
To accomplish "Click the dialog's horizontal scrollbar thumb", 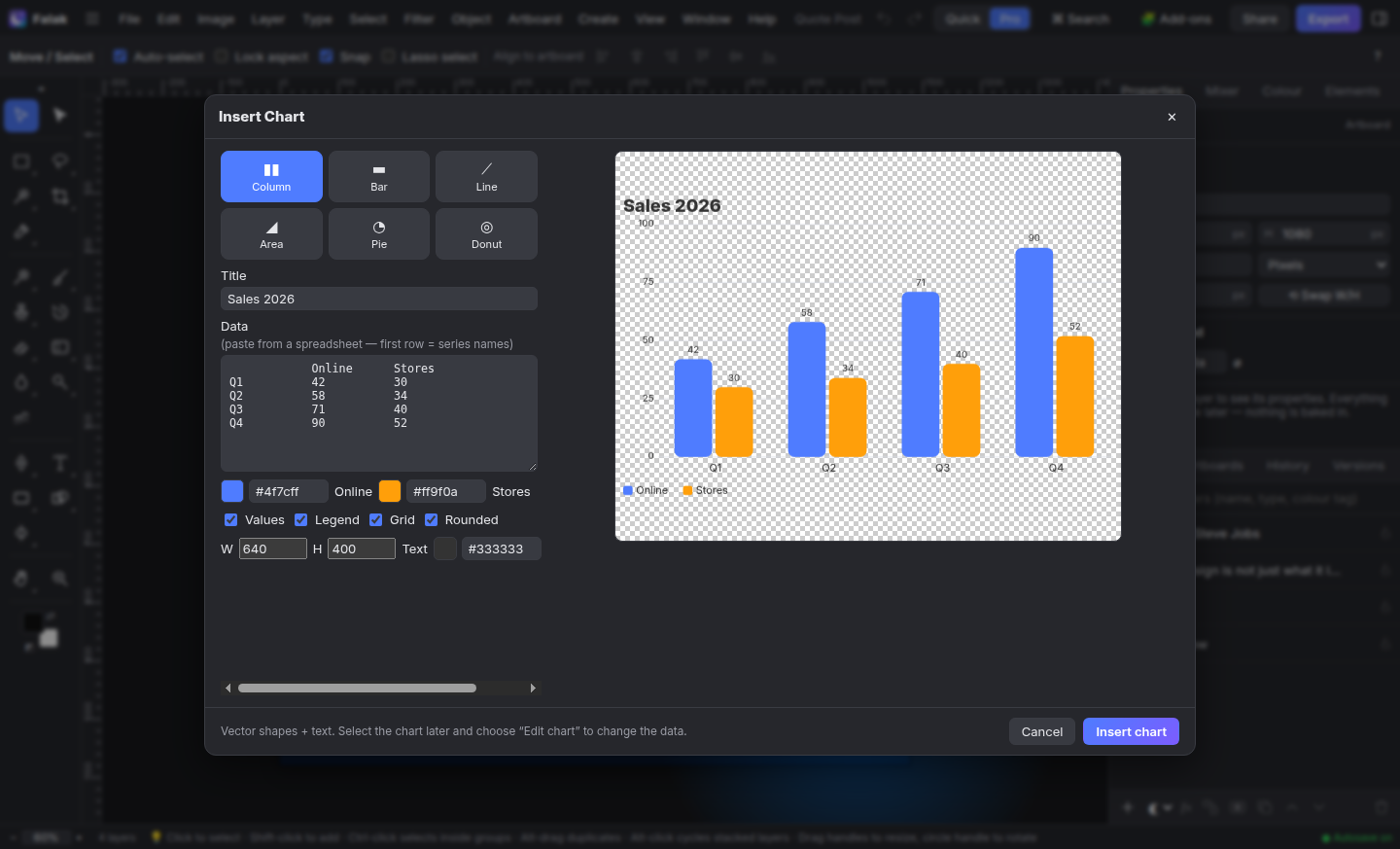I will [x=357, y=688].
